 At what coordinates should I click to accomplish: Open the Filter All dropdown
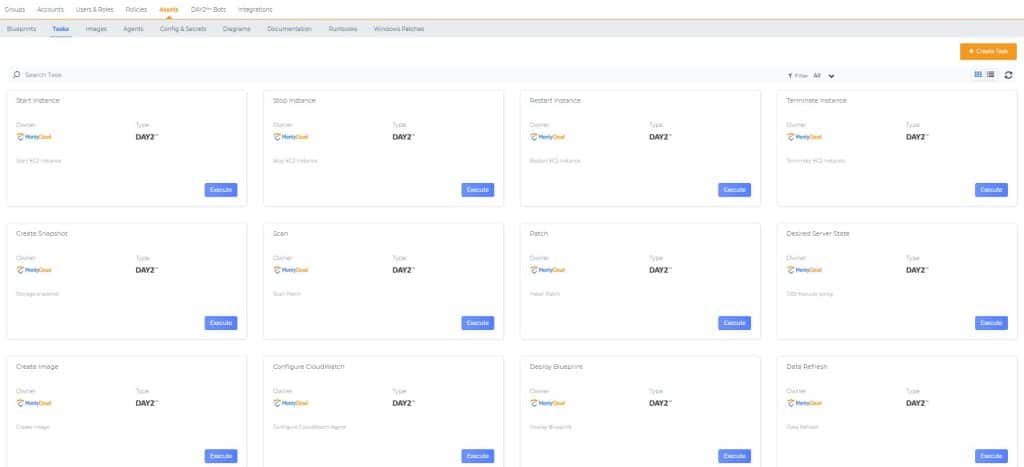823,75
